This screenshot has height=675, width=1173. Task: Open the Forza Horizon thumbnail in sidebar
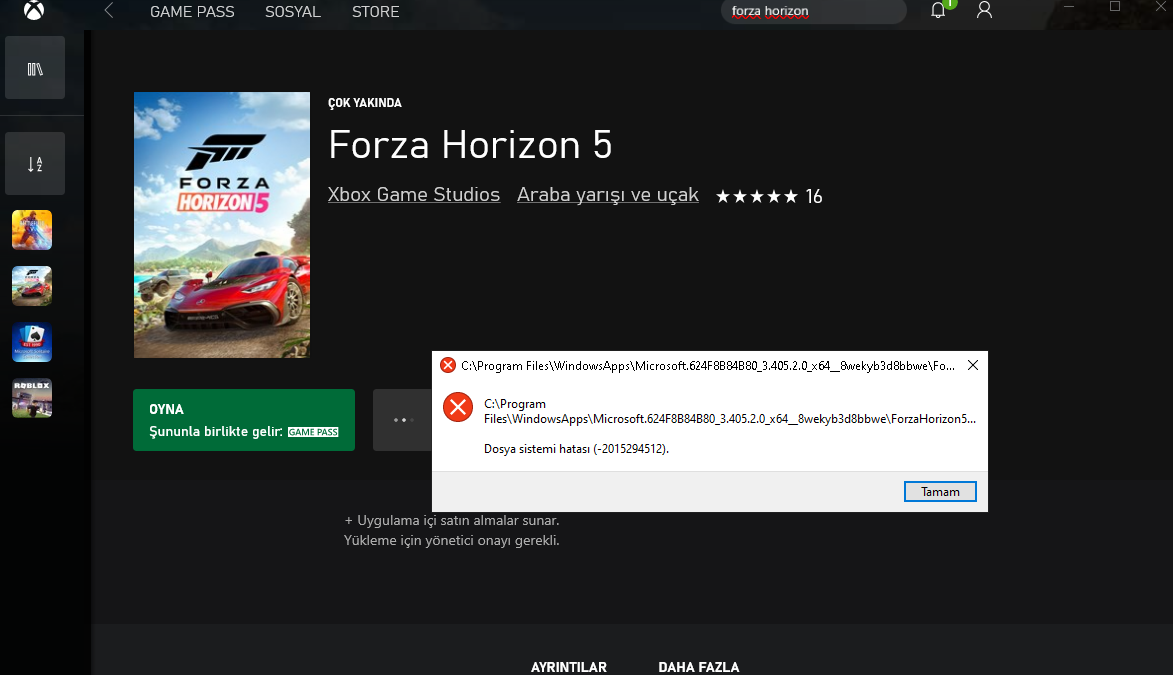(x=32, y=286)
